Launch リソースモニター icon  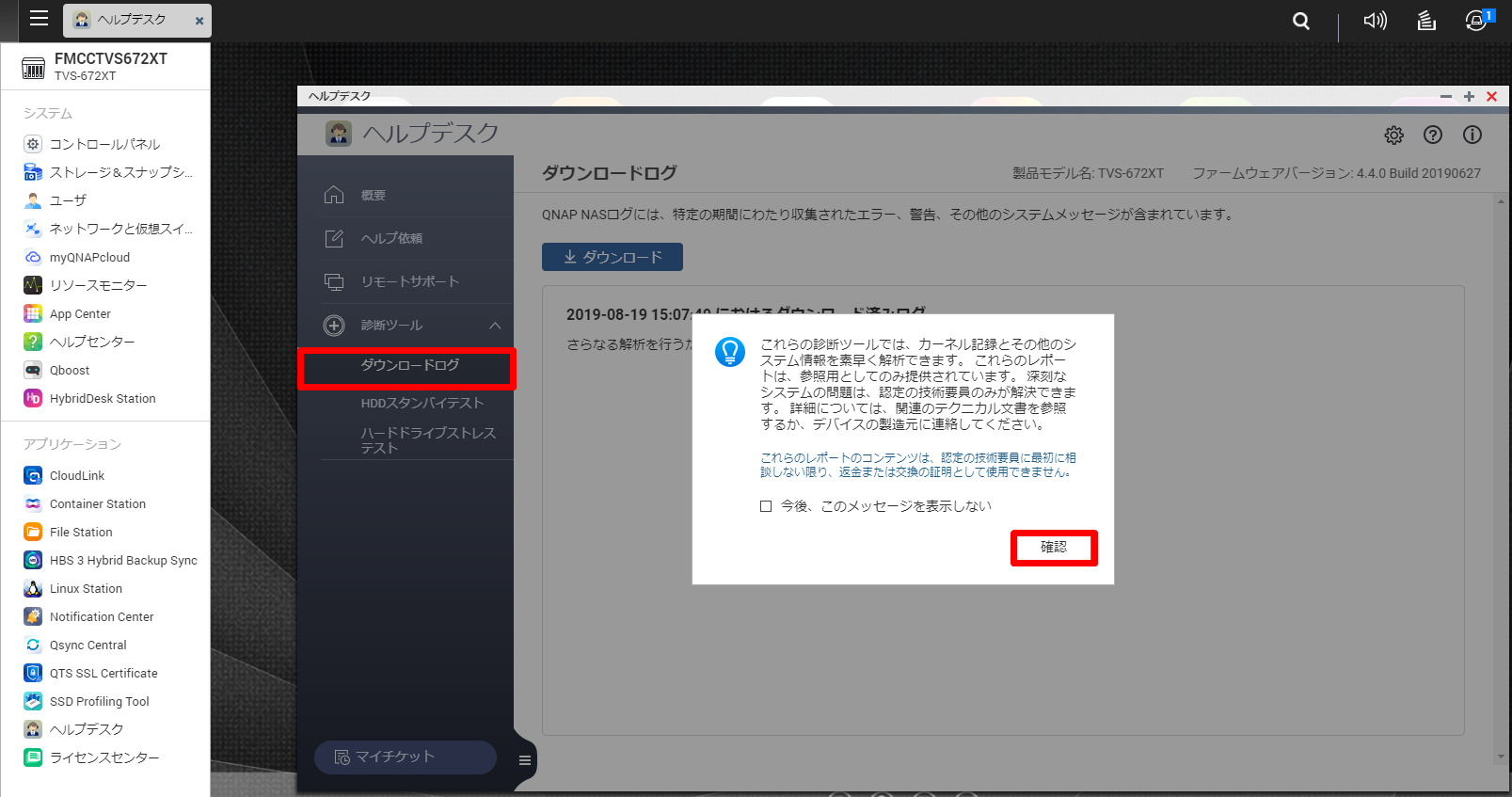33,285
